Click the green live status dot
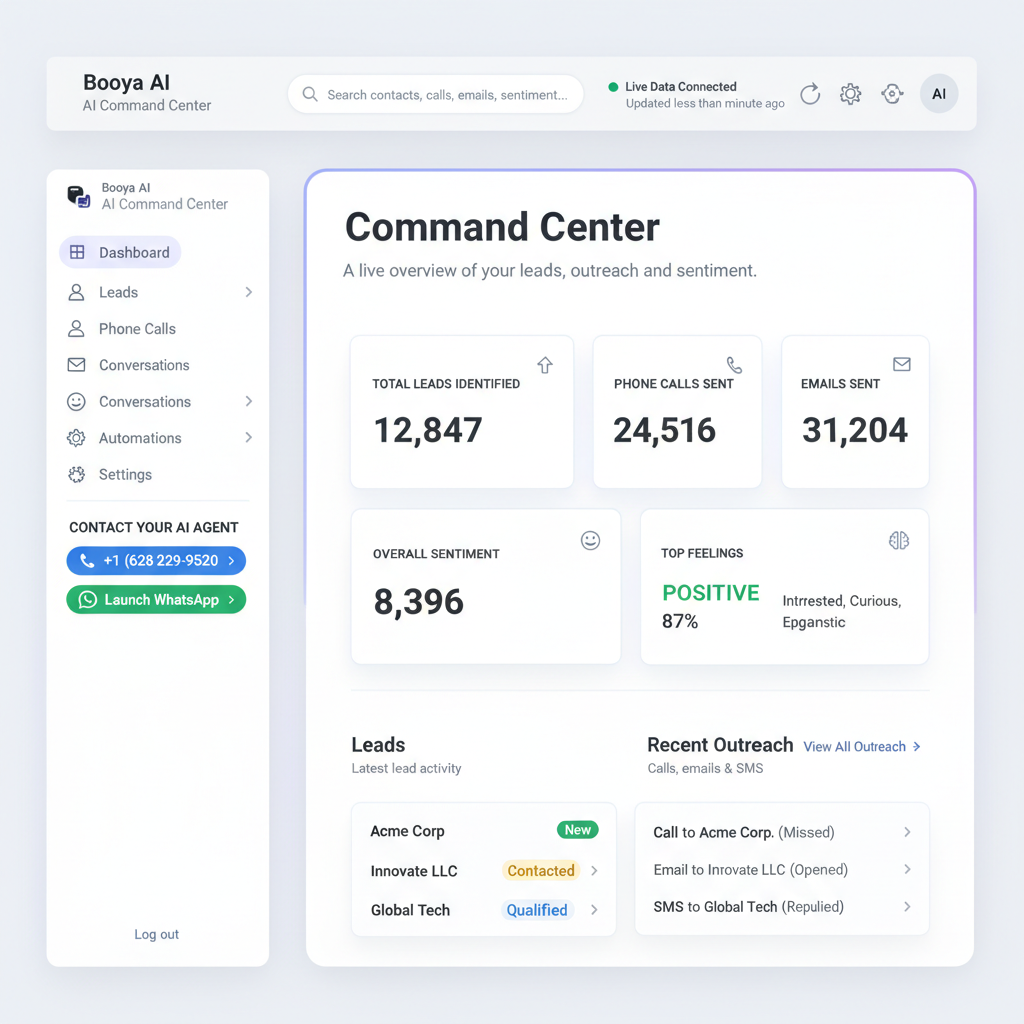Image resolution: width=1024 pixels, height=1024 pixels. [x=613, y=87]
